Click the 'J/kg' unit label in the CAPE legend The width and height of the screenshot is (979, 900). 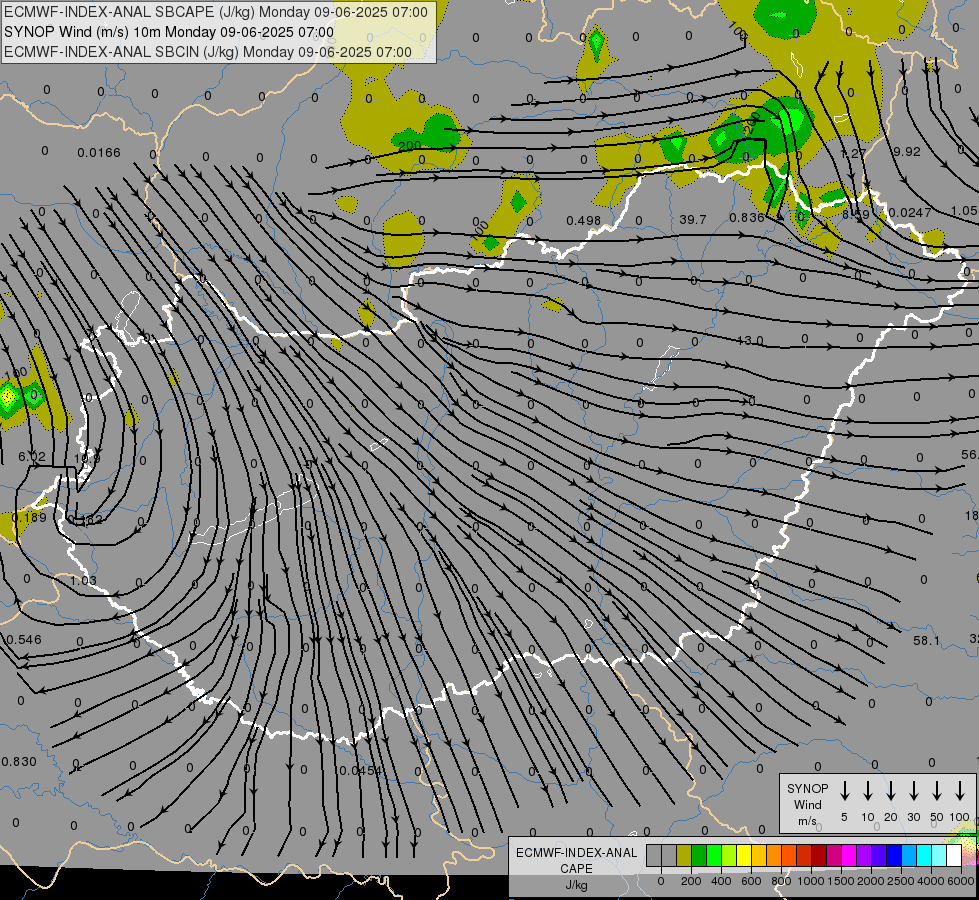pos(576,885)
